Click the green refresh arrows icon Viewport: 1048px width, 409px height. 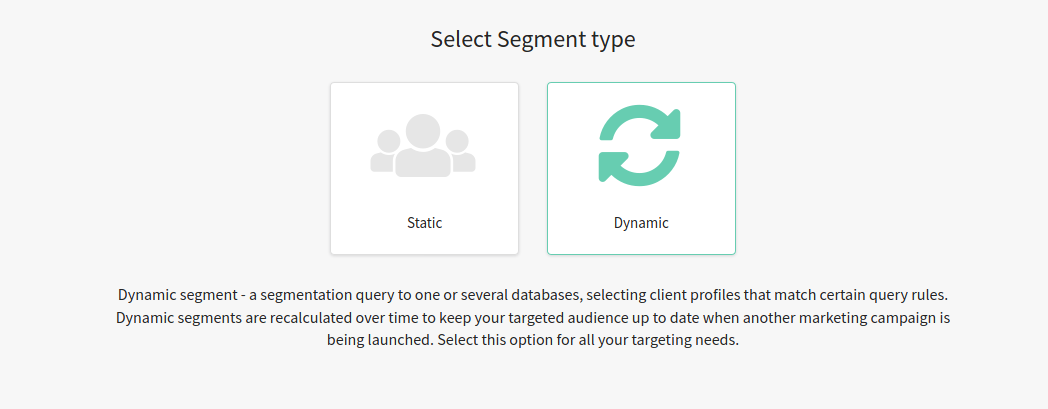point(640,145)
